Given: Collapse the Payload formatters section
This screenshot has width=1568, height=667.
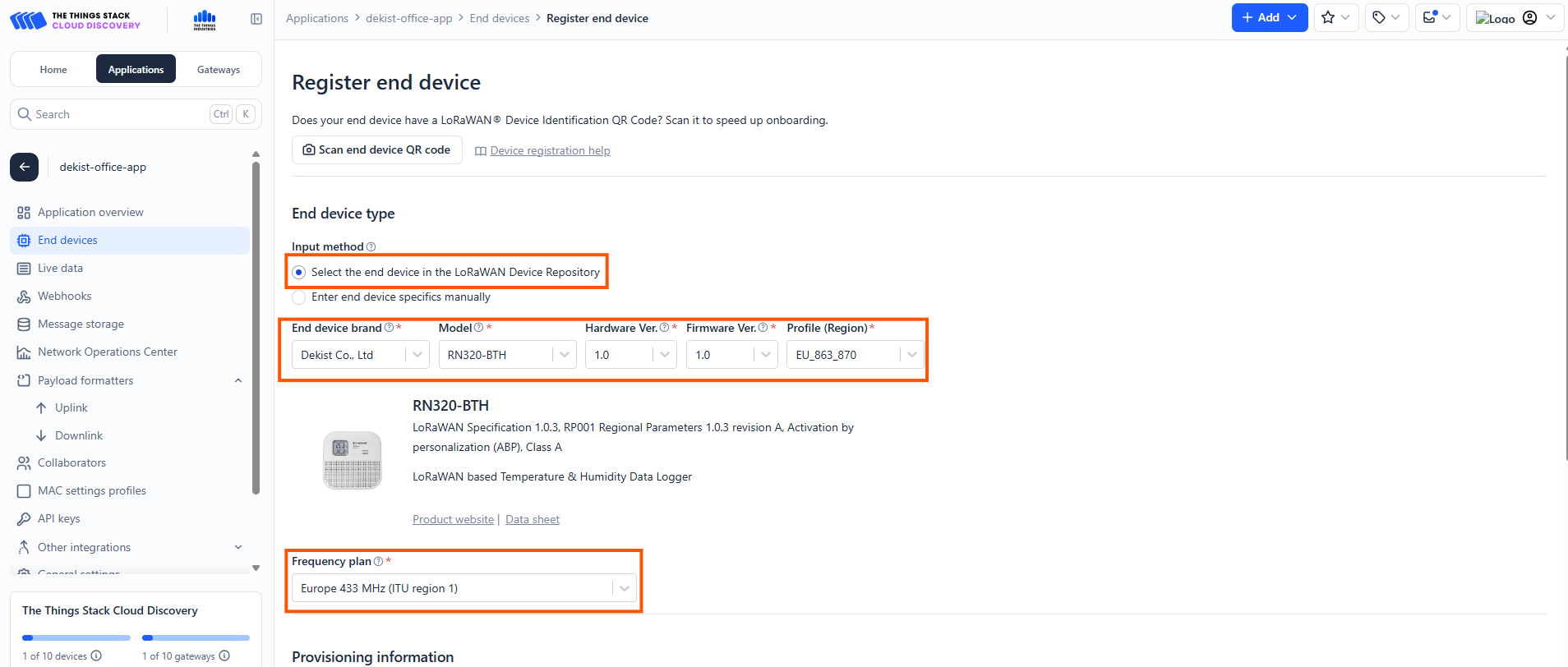Looking at the screenshot, I should (238, 380).
